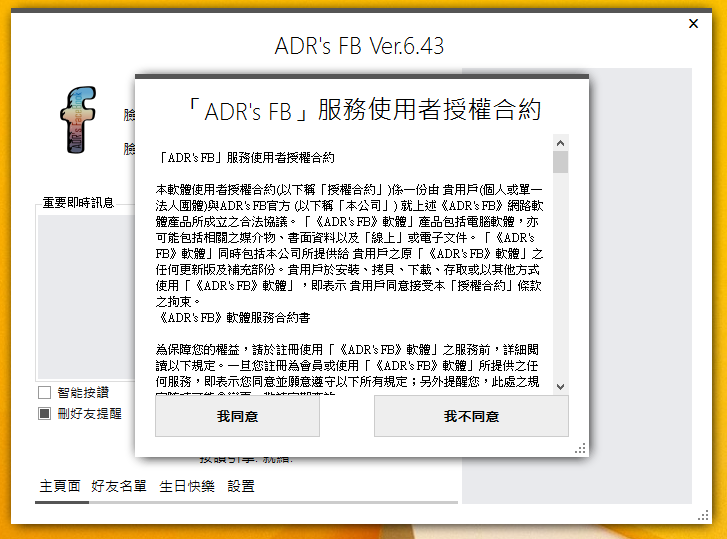Open the 好友名單 tab
Screen dimensions: 727x539
coord(119,486)
